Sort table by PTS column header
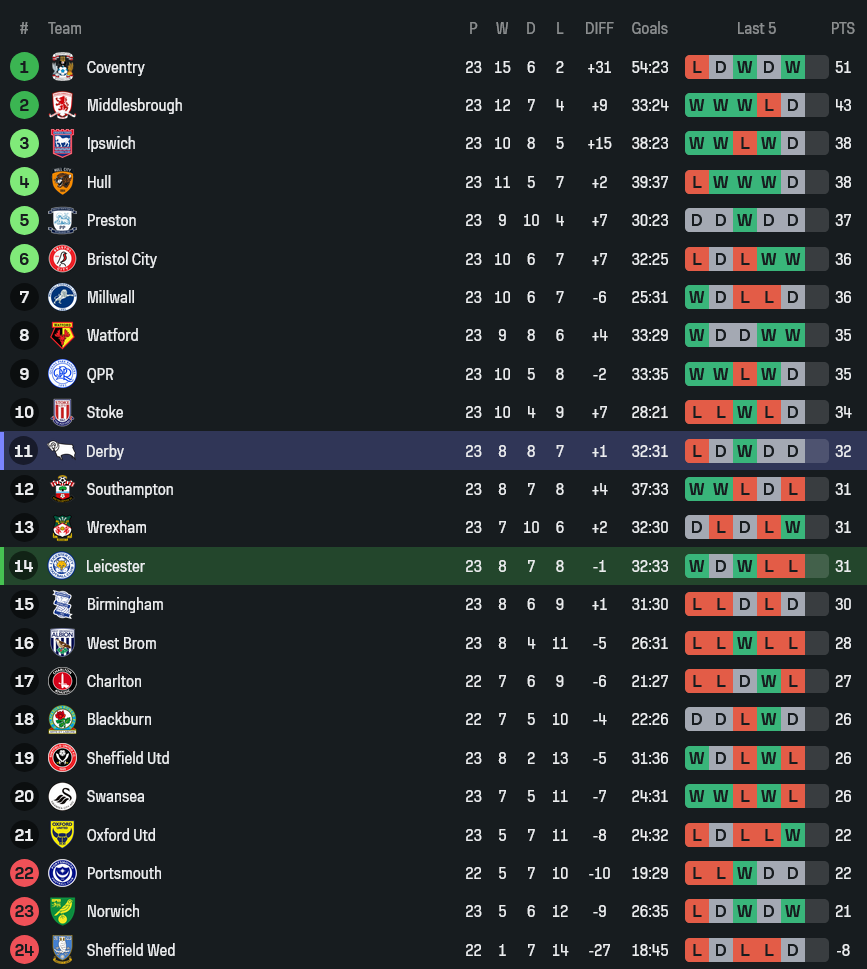The image size is (867, 969). [842, 28]
